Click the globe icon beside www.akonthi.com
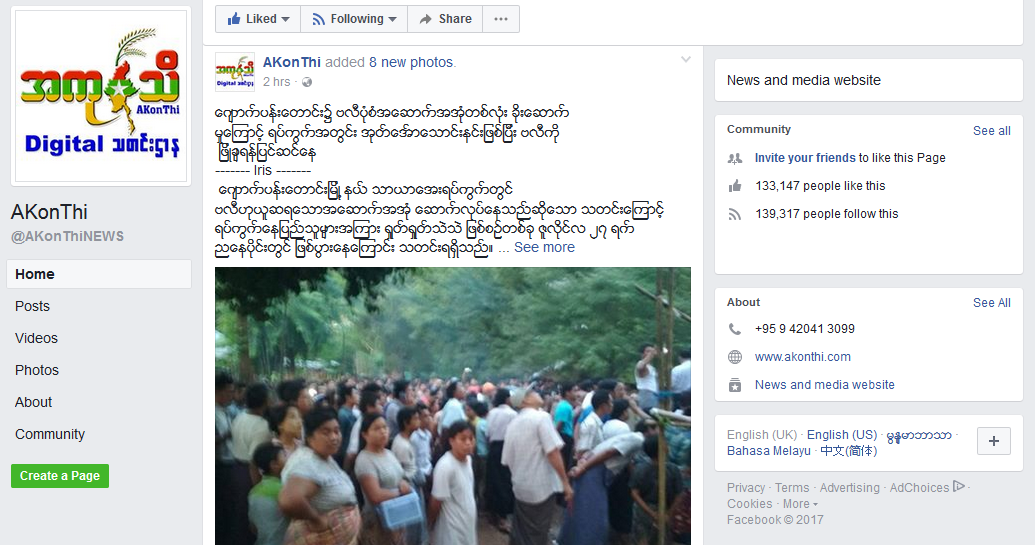This screenshot has height=545, width=1035. tap(735, 357)
